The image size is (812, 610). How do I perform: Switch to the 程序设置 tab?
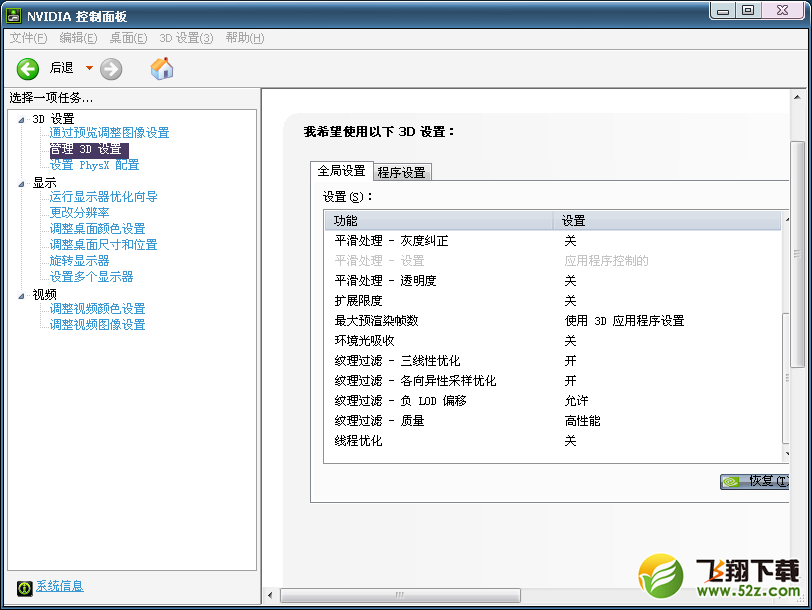pos(401,172)
